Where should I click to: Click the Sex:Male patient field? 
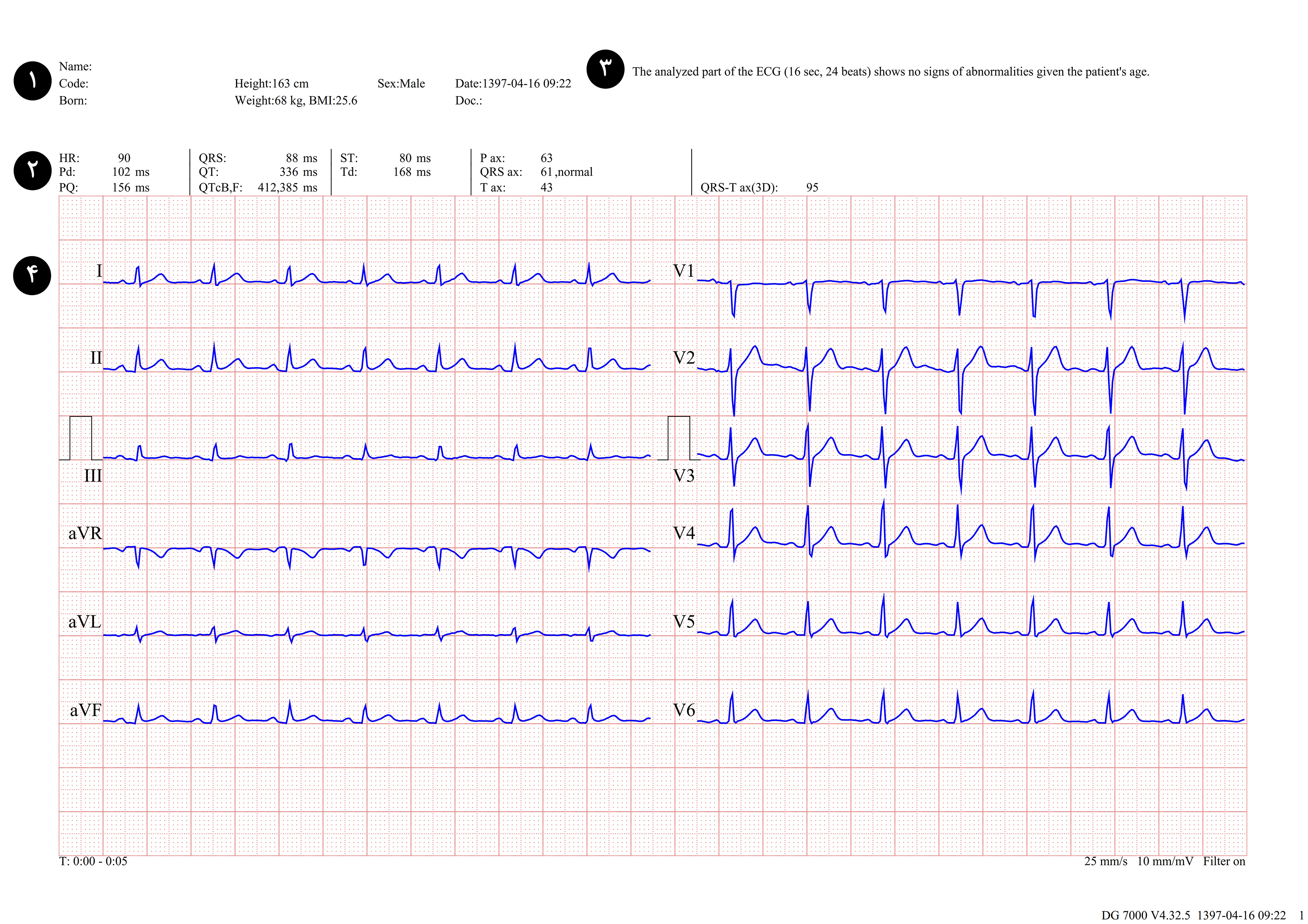click(401, 84)
